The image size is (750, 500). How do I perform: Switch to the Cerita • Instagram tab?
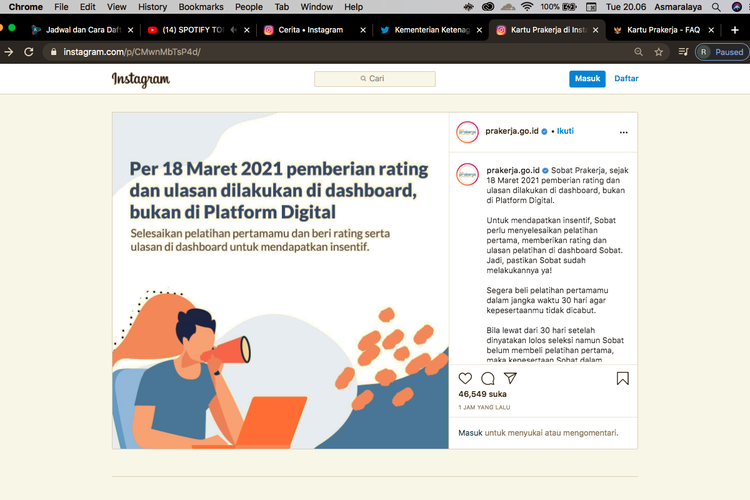310,30
